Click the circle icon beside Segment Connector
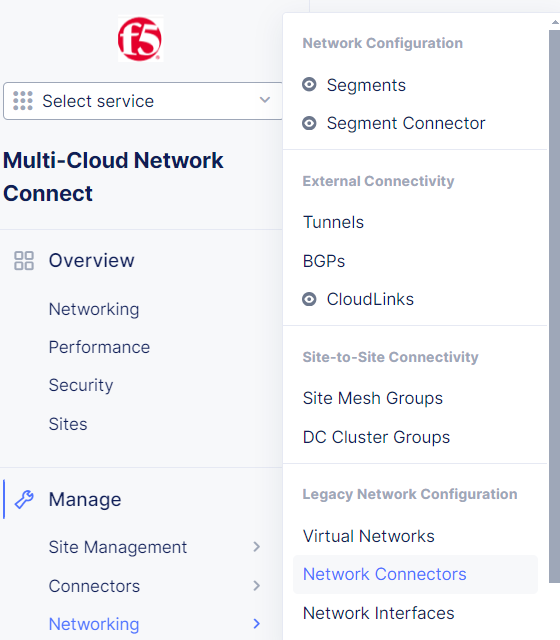Screen dimensions: 560x640 (309, 123)
